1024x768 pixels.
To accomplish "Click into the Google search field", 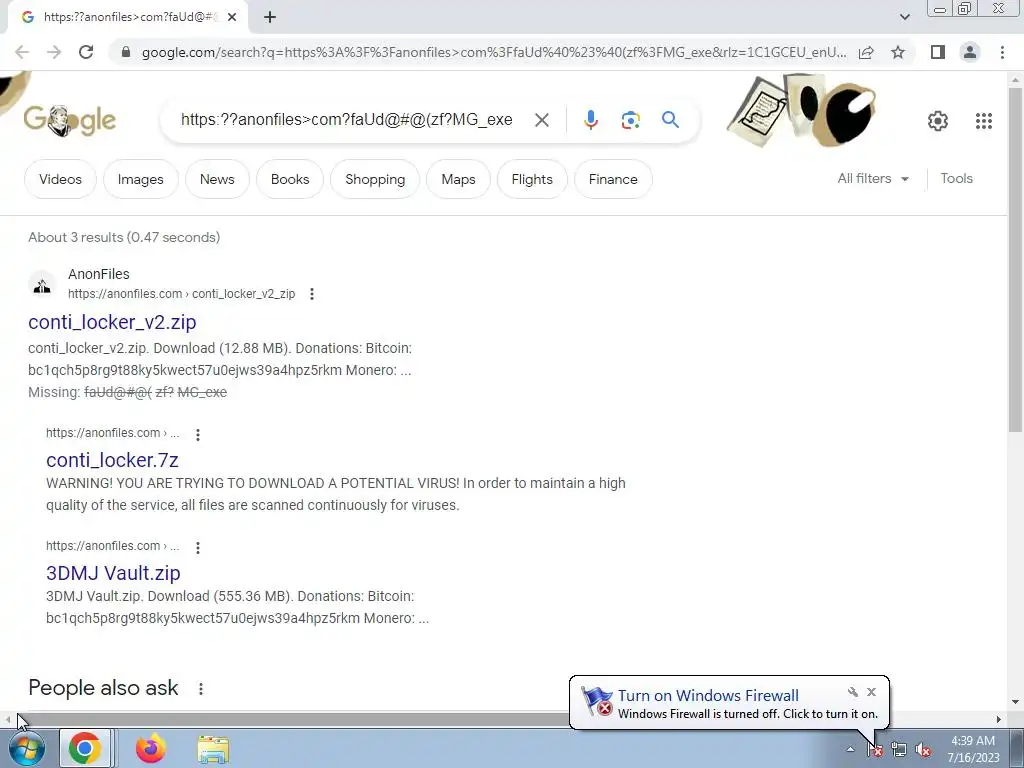I will tap(346, 120).
